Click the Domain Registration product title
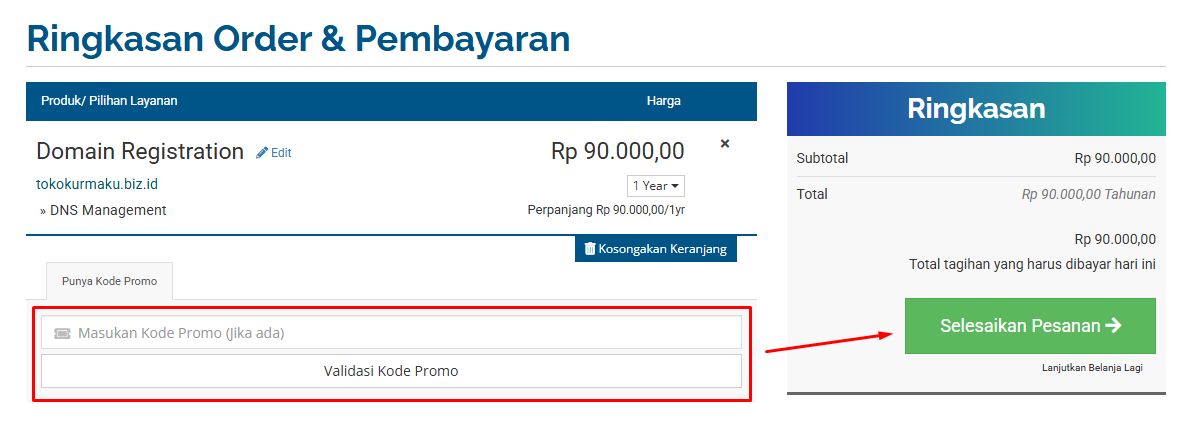1195x427 pixels. coord(140,152)
